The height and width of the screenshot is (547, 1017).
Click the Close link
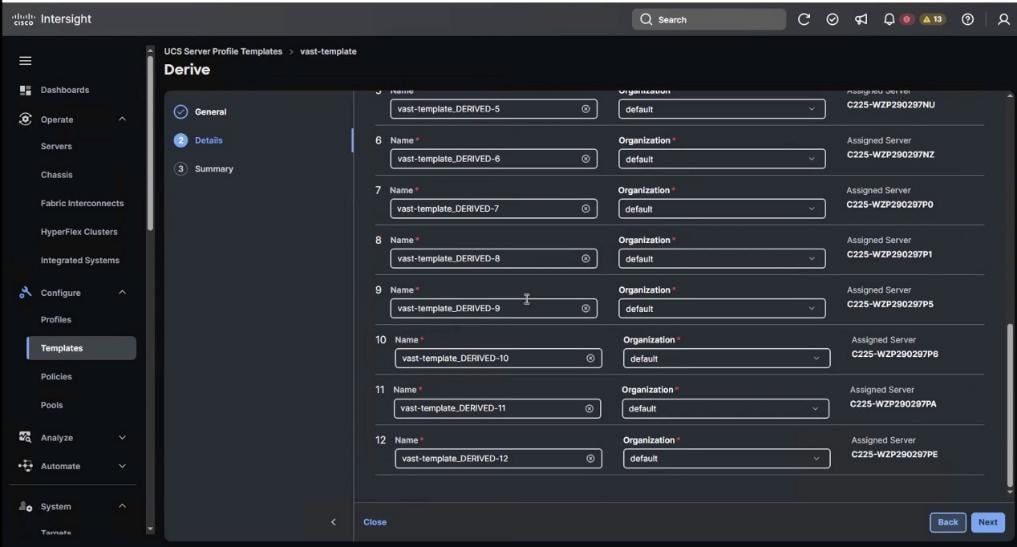coord(375,522)
